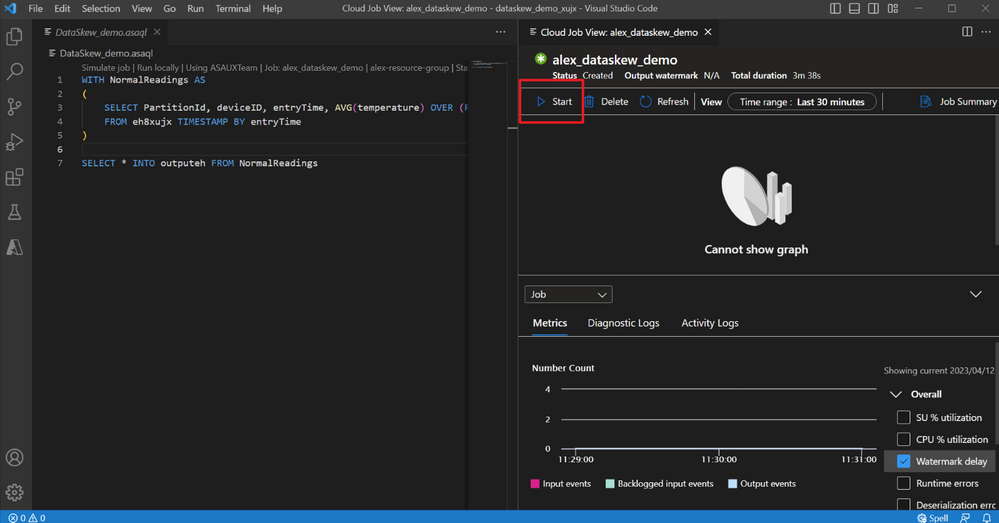Open the Extensions view icon

(14, 176)
